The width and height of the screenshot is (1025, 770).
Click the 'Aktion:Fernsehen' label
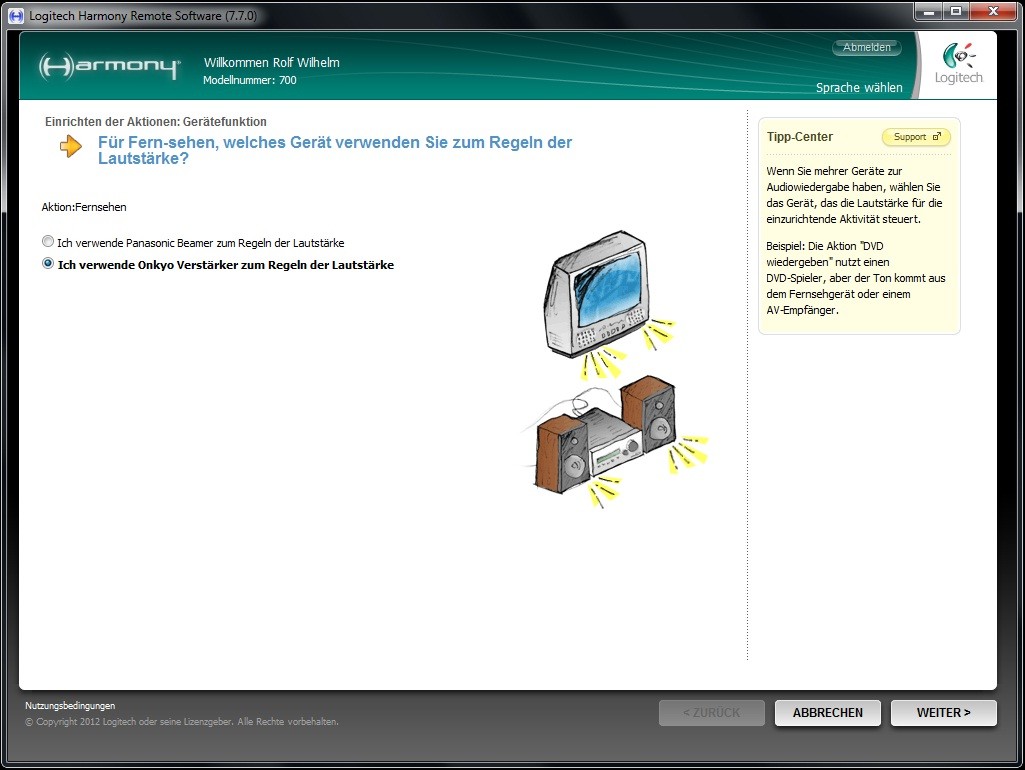[84, 207]
